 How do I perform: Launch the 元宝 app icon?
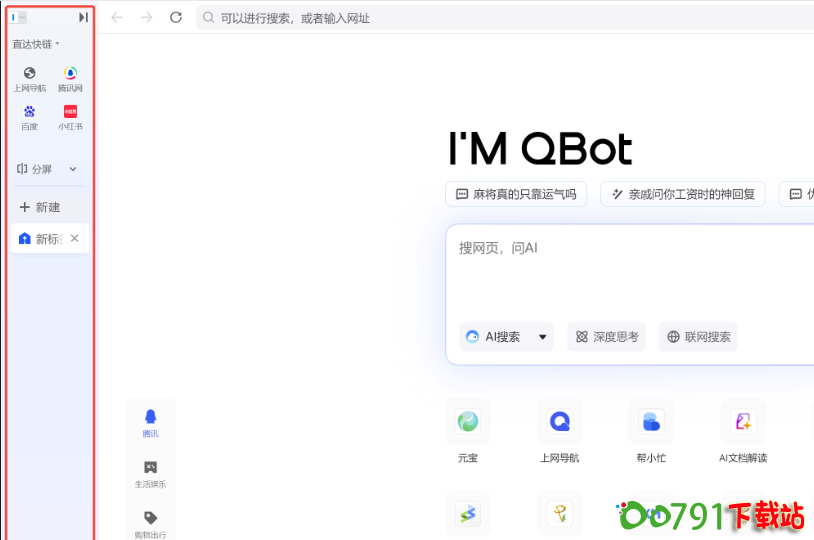[468, 422]
